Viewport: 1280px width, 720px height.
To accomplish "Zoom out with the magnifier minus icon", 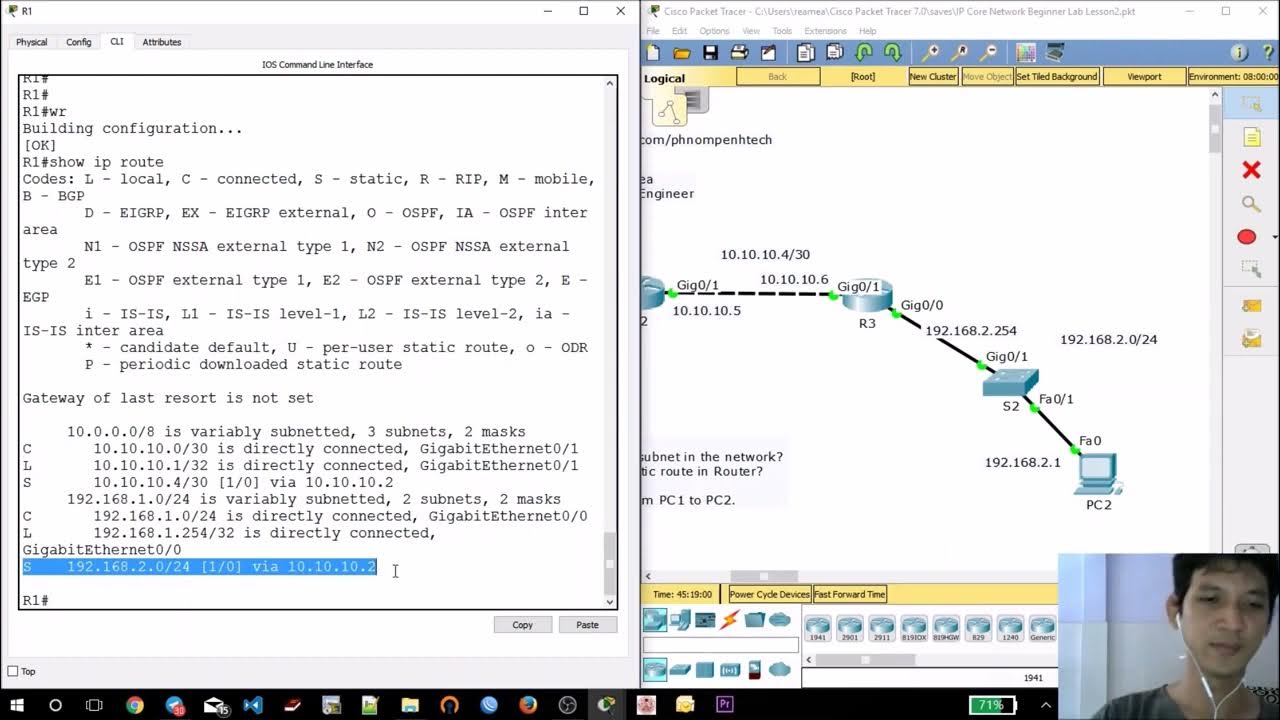I will point(988,52).
